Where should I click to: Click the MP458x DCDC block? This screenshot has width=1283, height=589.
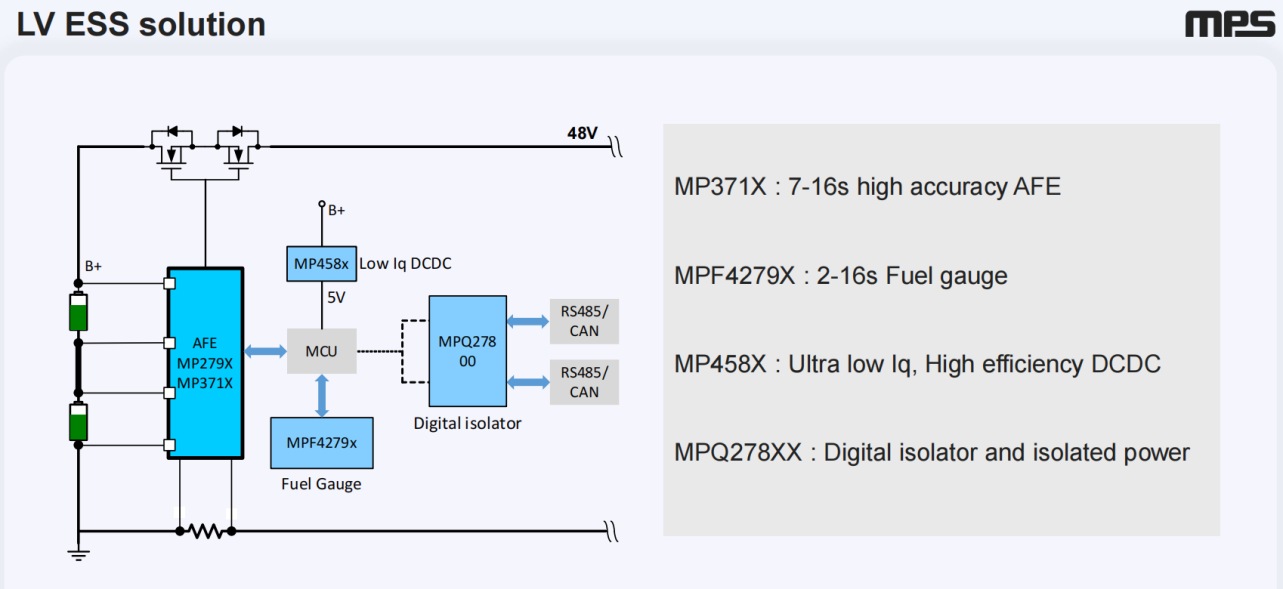[x=321, y=263]
